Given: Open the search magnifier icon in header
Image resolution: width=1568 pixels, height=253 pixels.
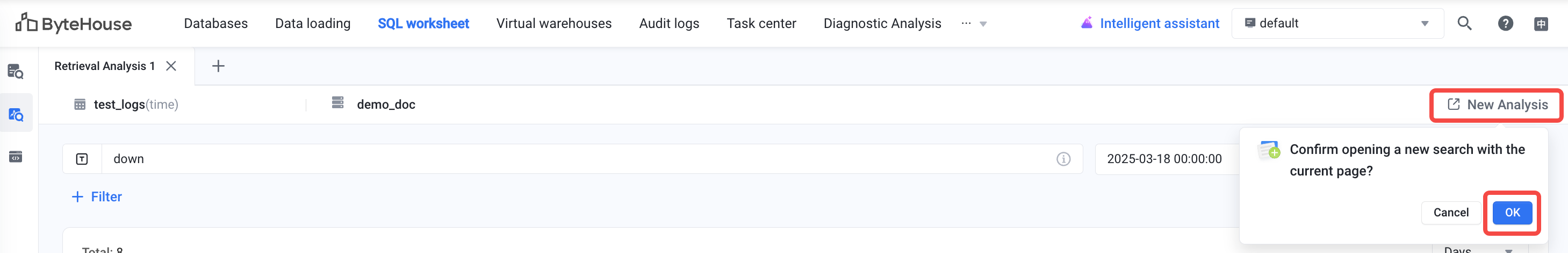Looking at the screenshot, I should [1464, 23].
